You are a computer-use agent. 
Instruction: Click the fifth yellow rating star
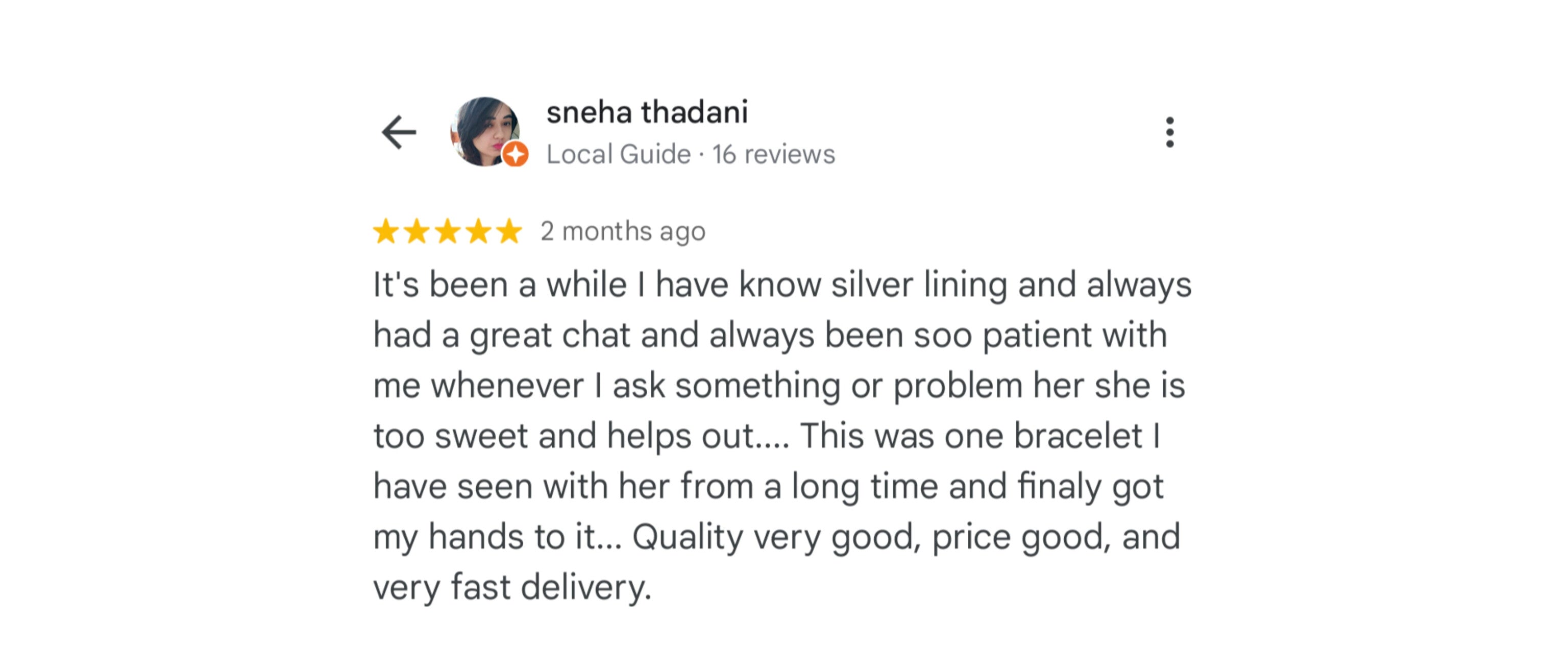[x=509, y=231]
